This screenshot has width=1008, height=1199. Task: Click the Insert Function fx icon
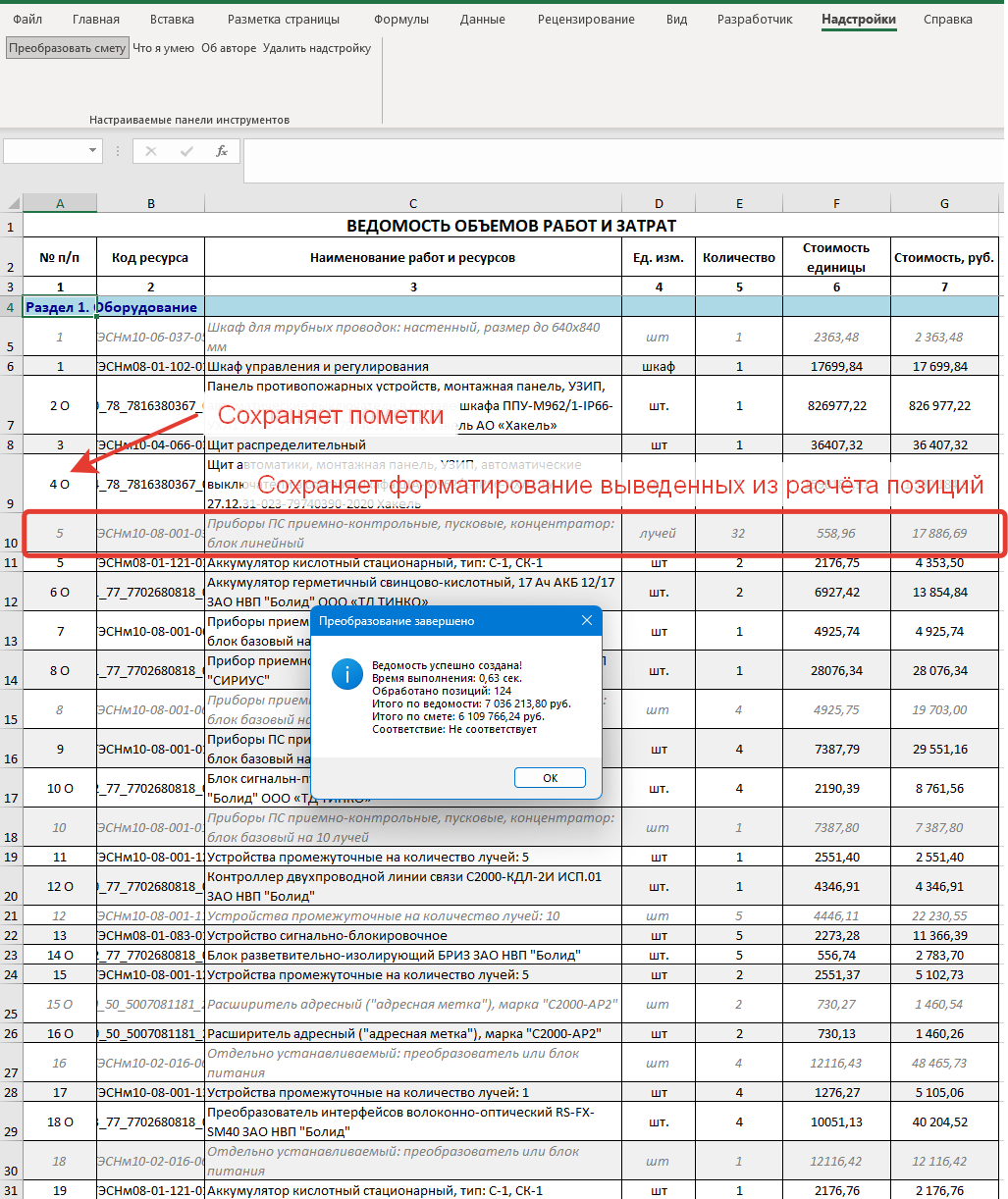pos(222,151)
